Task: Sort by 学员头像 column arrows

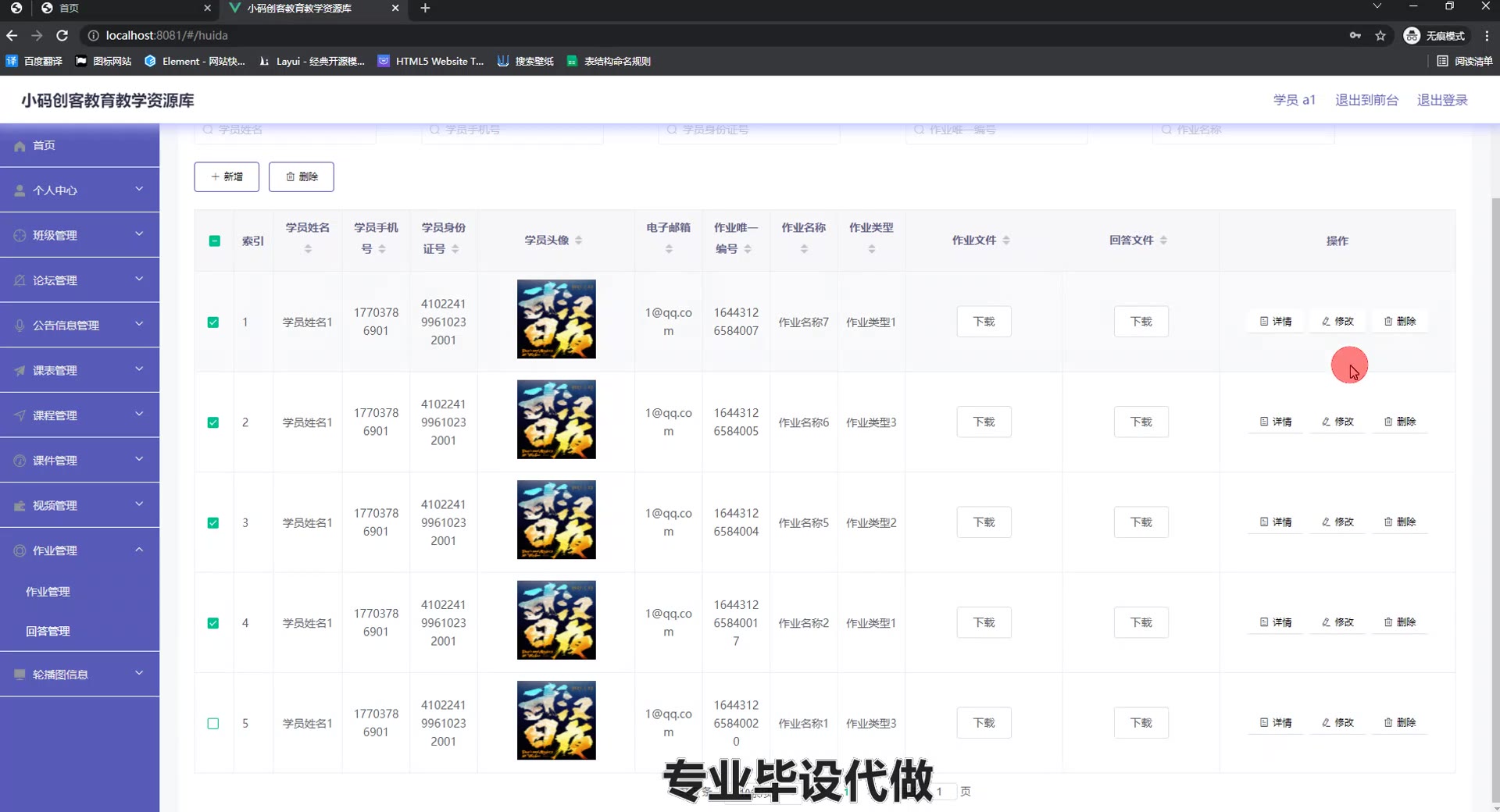Action: coord(579,240)
